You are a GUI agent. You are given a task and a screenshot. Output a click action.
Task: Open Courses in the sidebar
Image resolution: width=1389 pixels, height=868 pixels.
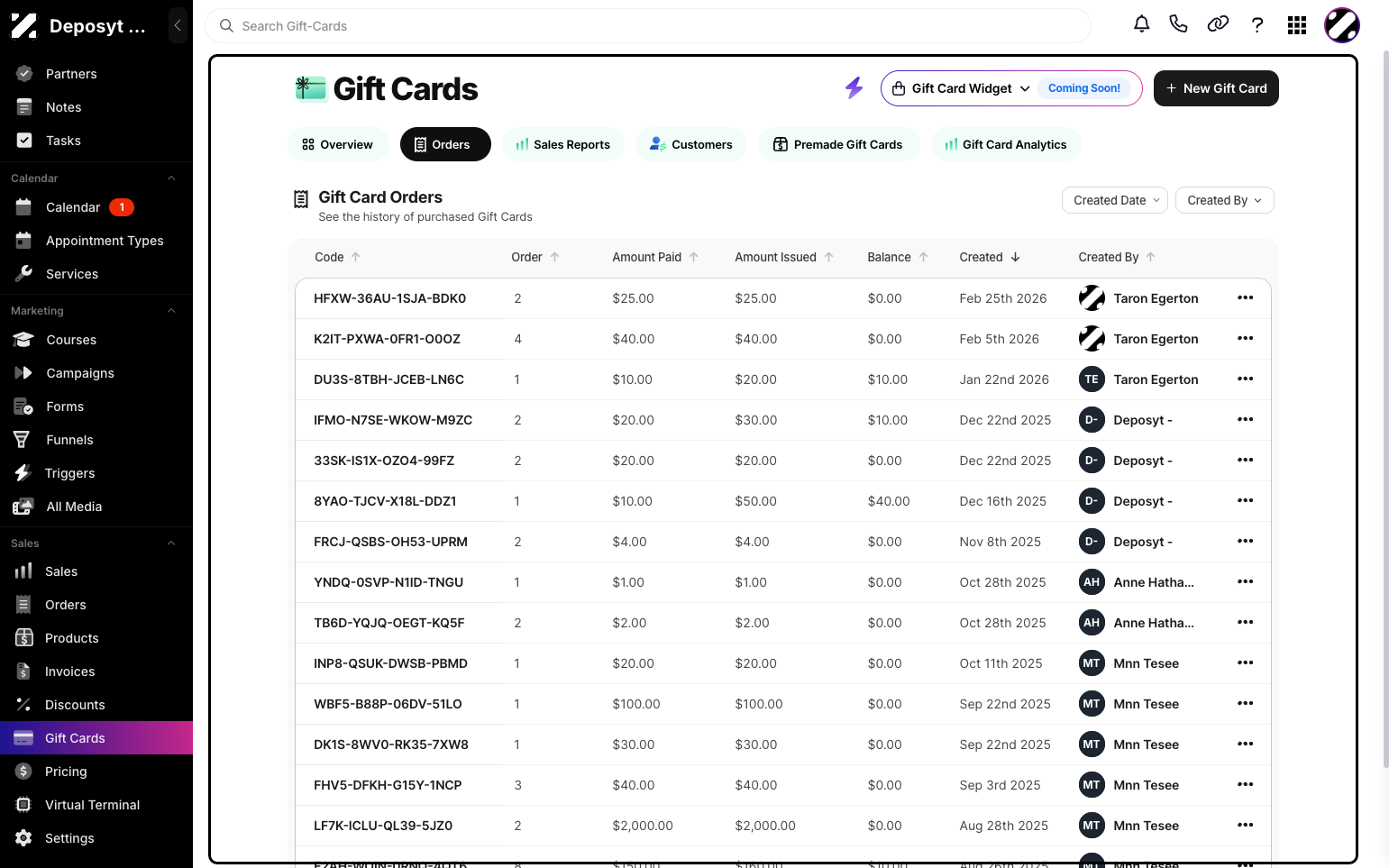71,340
